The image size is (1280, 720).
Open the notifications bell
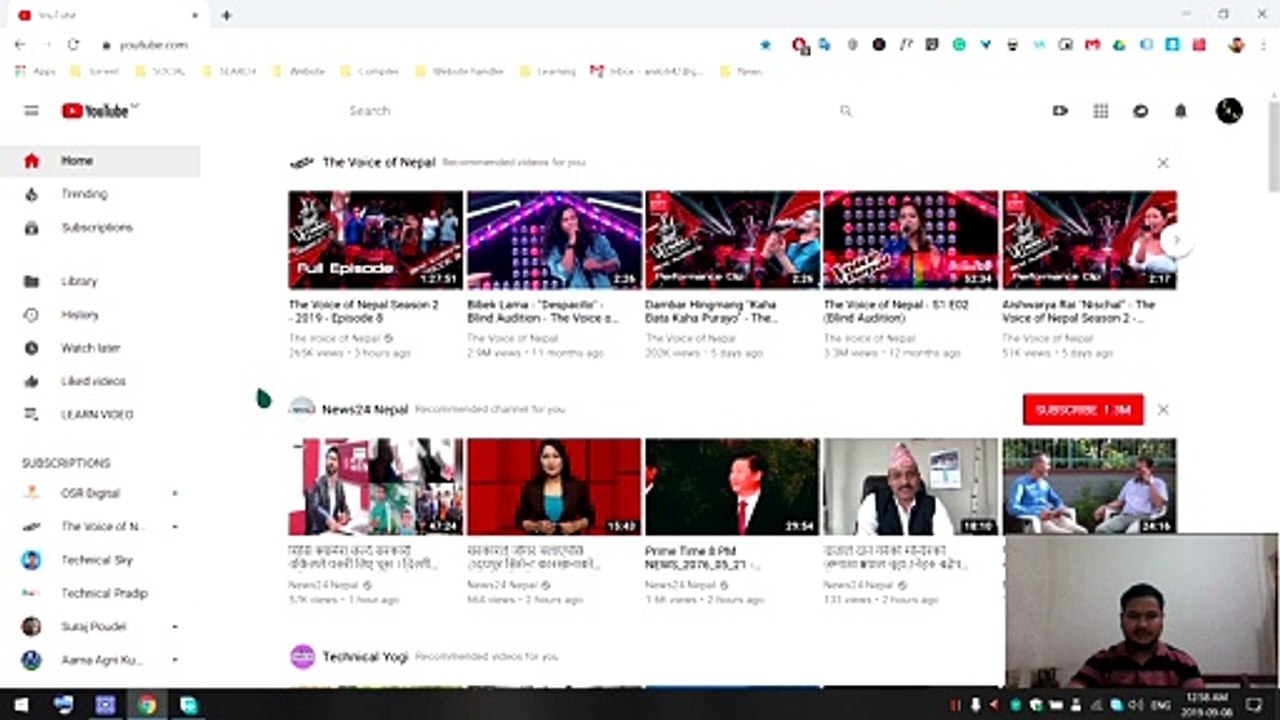1180,111
